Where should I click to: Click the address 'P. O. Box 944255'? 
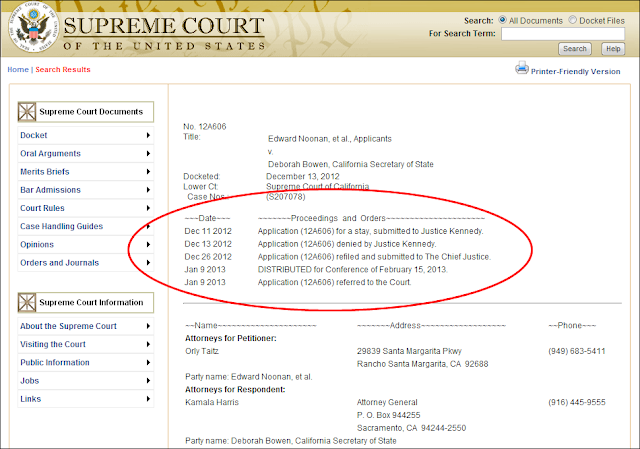[x=389, y=415]
